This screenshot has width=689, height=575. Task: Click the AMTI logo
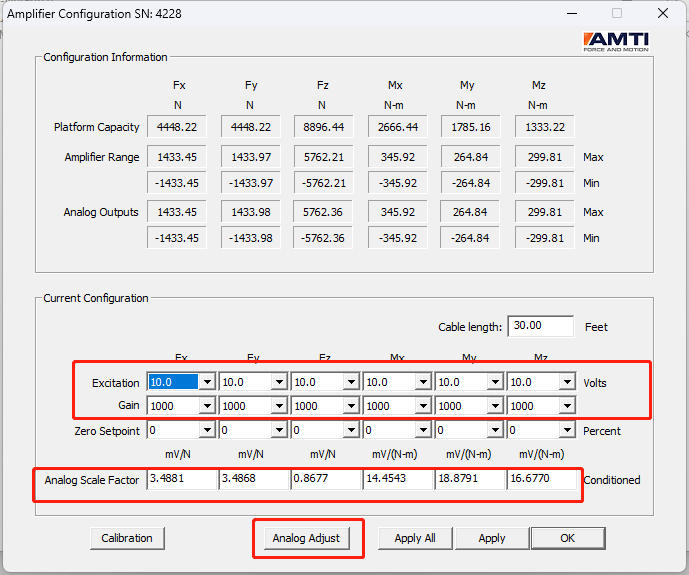pyautogui.click(x=616, y=42)
